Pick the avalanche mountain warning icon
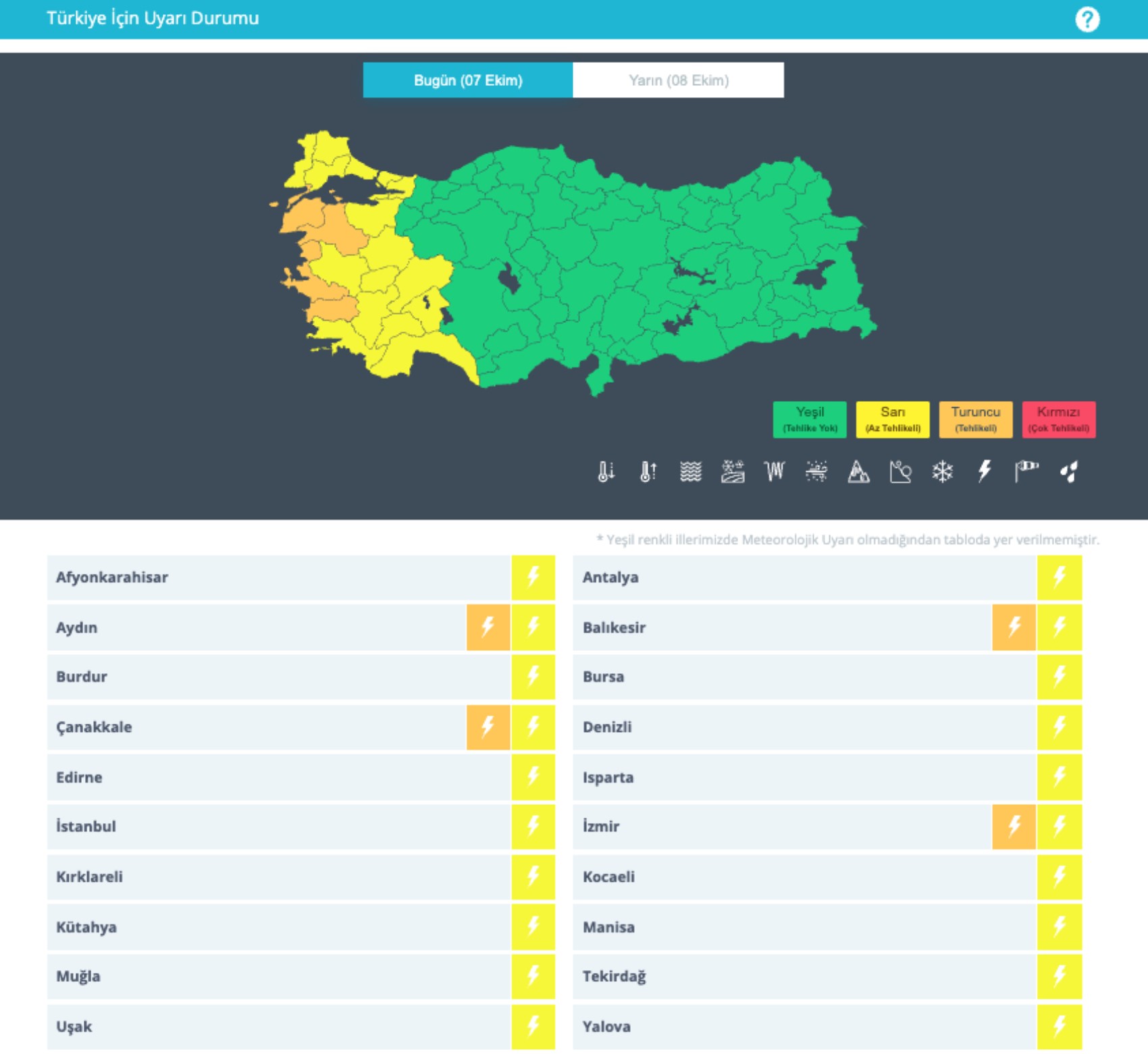1148x1054 pixels. point(858,471)
